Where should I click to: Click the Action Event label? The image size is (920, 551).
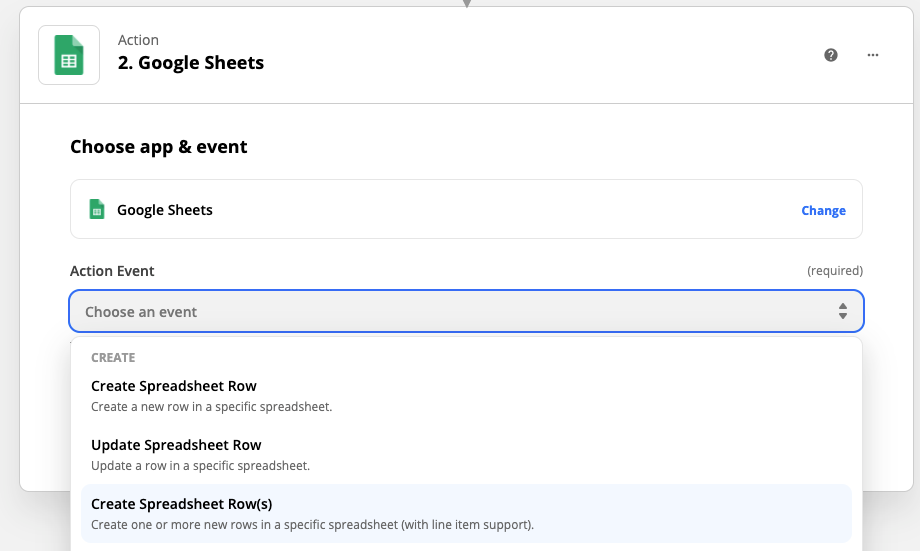tap(112, 271)
